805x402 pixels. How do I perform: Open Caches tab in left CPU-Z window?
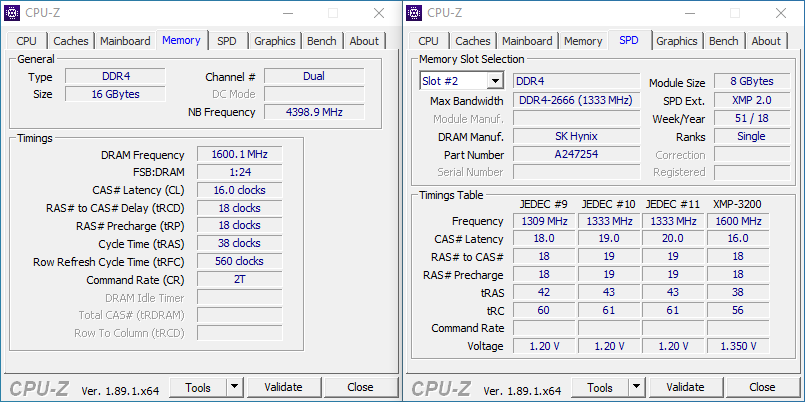pos(71,41)
